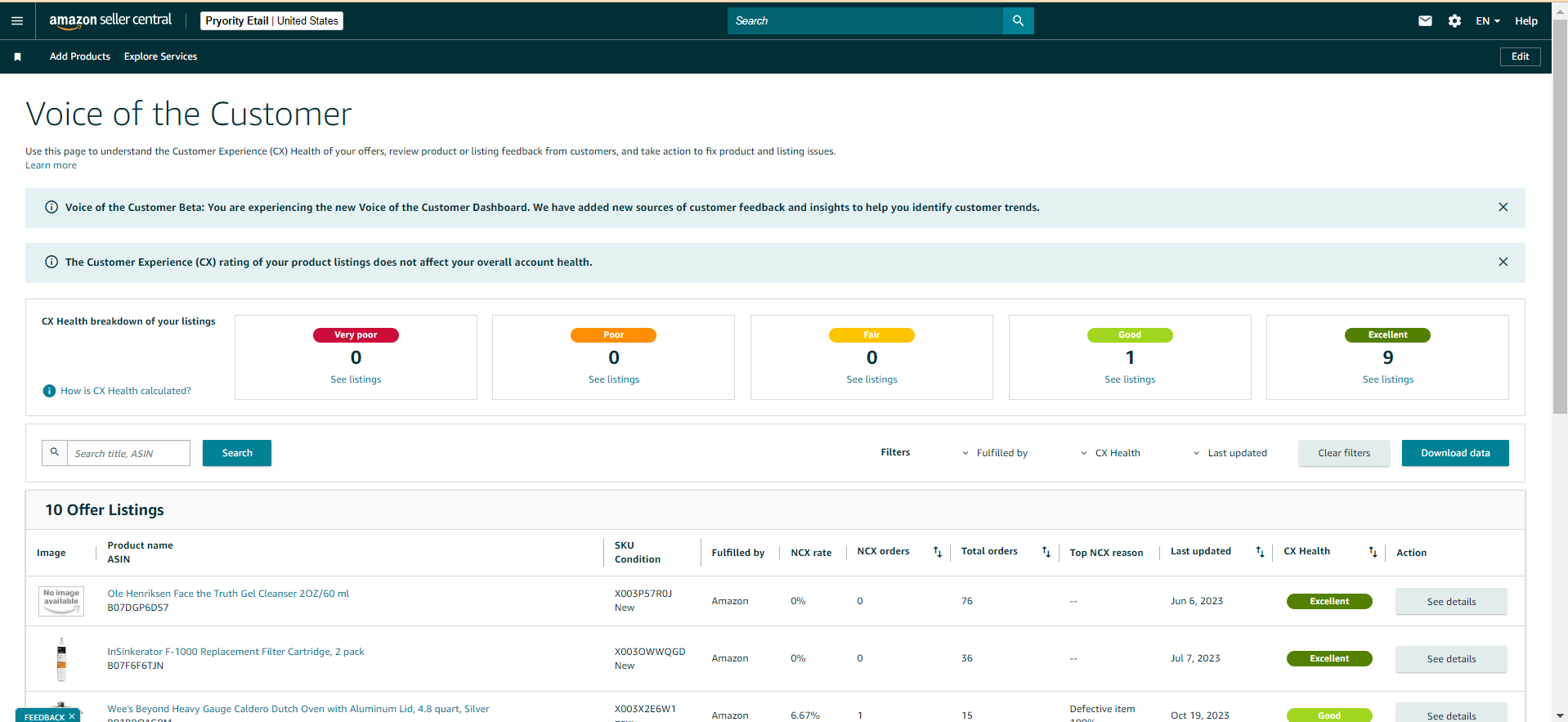The width and height of the screenshot is (1568, 722).
Task: Open Ole Henriksen Face the Truth Gel Cleanser listing
Action: click(228, 594)
